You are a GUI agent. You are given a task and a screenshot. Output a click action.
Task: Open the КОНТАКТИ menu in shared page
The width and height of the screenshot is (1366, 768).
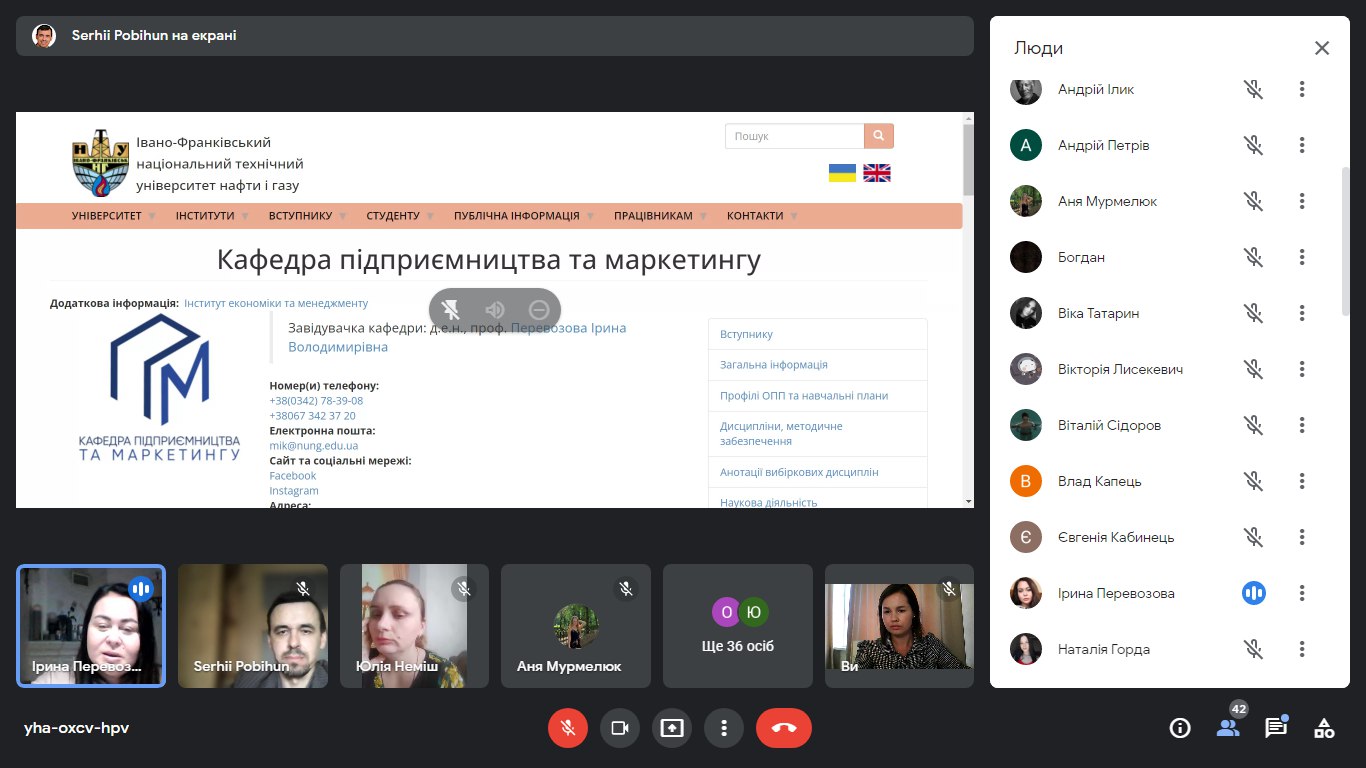click(x=755, y=215)
